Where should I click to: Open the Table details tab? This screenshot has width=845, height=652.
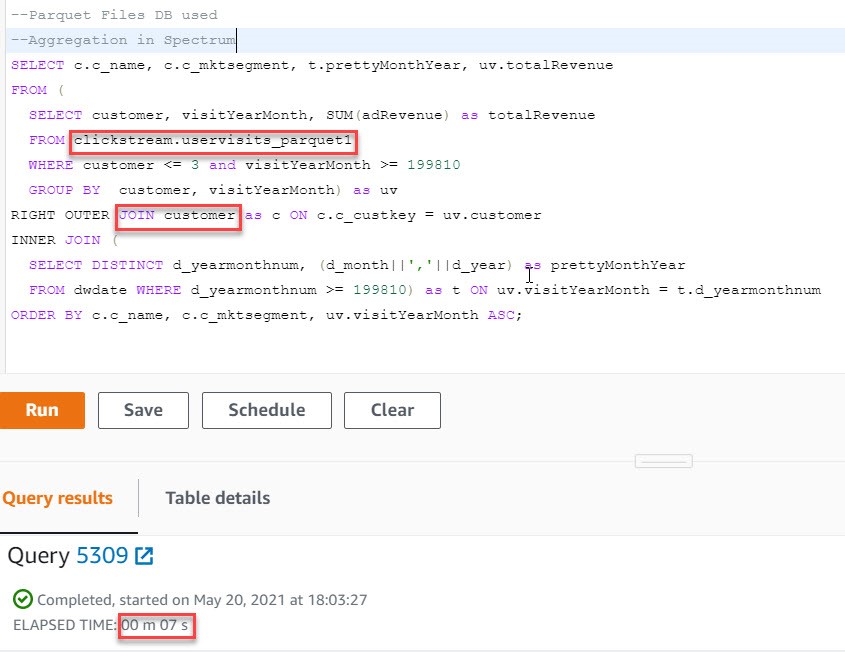tap(218, 498)
